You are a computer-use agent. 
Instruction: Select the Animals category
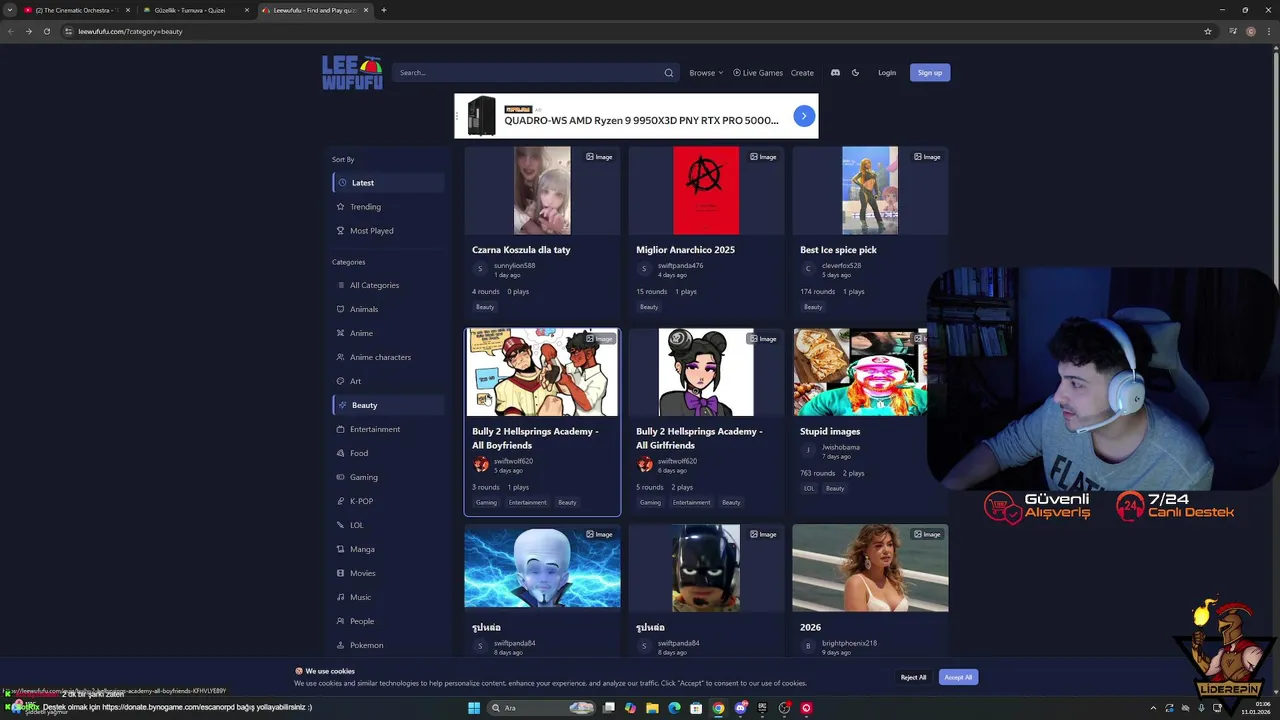tap(389, 309)
